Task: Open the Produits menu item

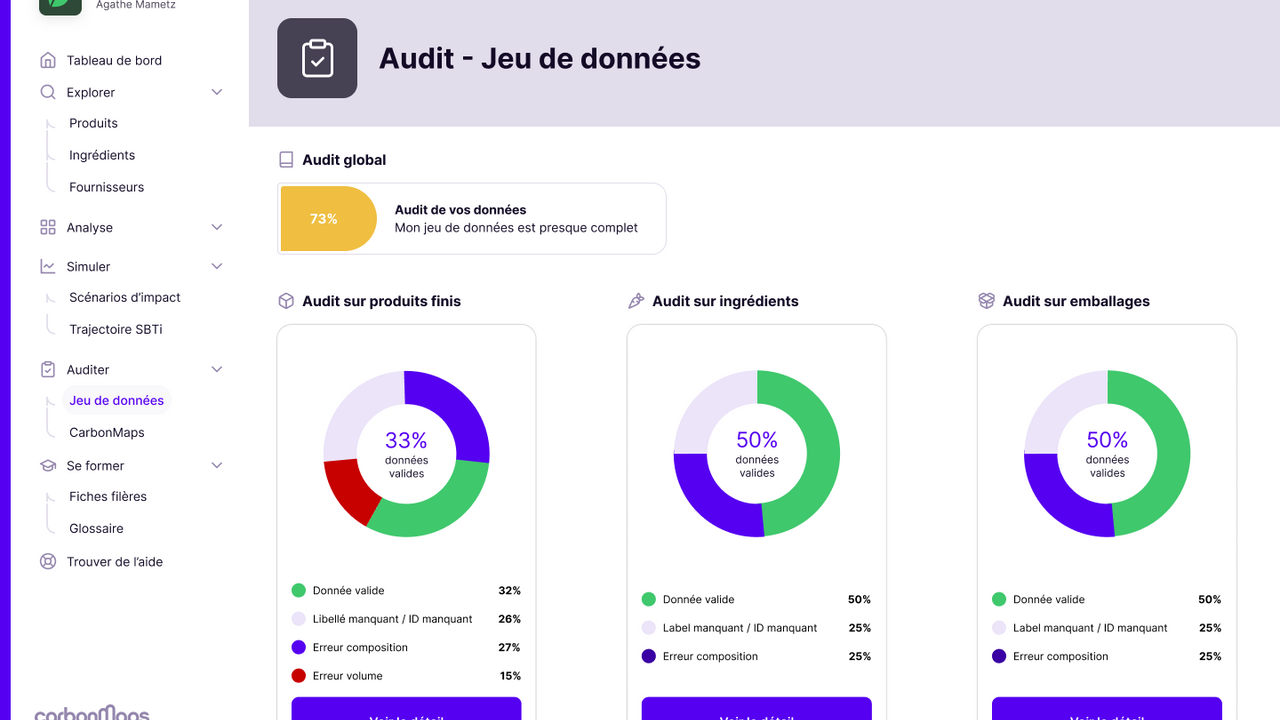Action: [x=93, y=123]
